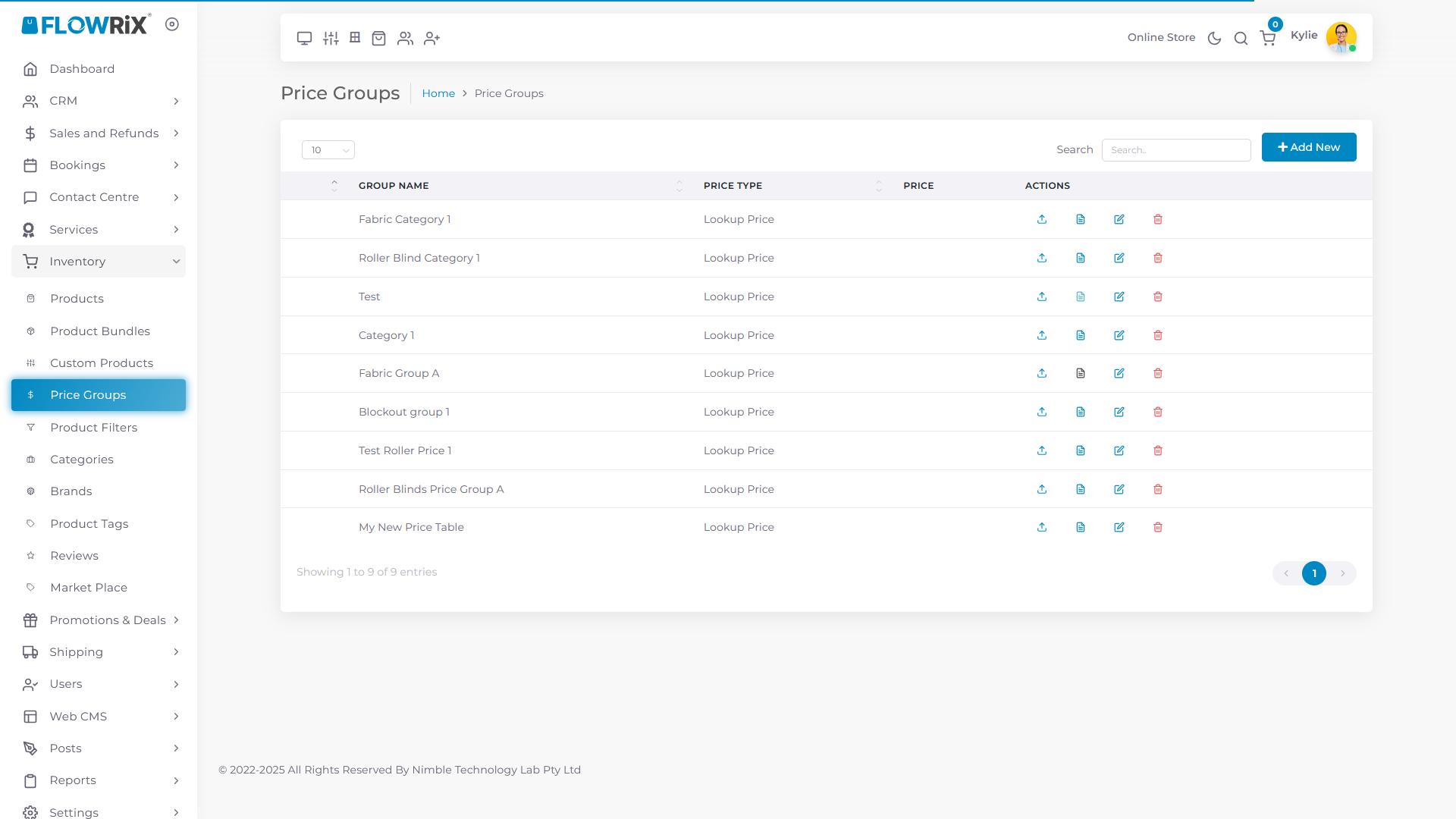1456x819 pixels.
Task: Click the sliders icon in top toolbar
Action: click(331, 38)
